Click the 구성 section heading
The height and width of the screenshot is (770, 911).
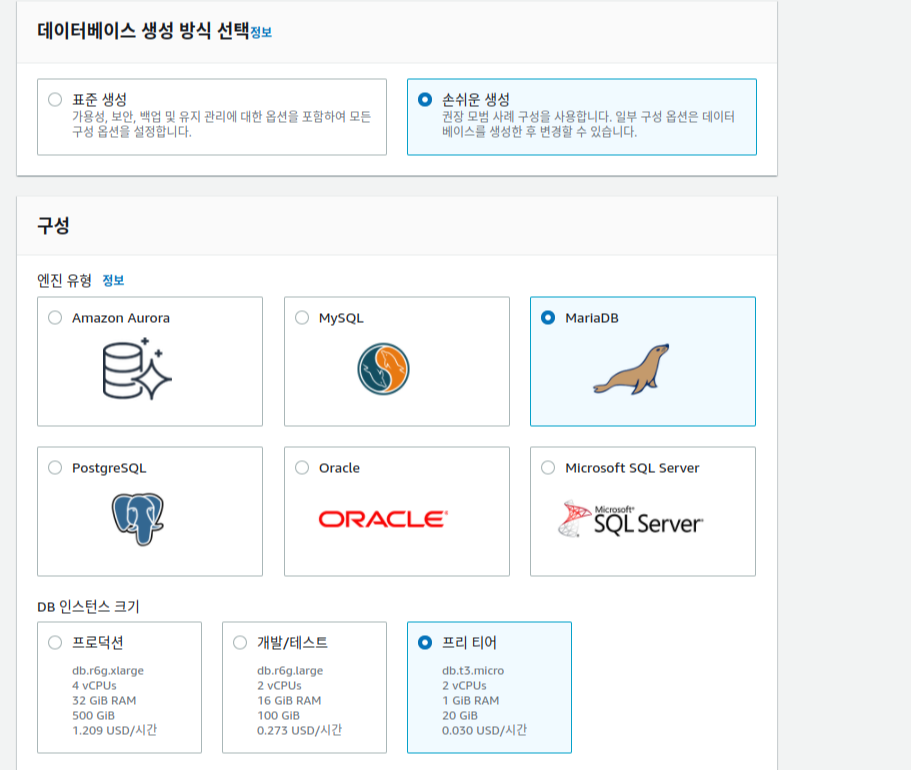[x=53, y=225]
